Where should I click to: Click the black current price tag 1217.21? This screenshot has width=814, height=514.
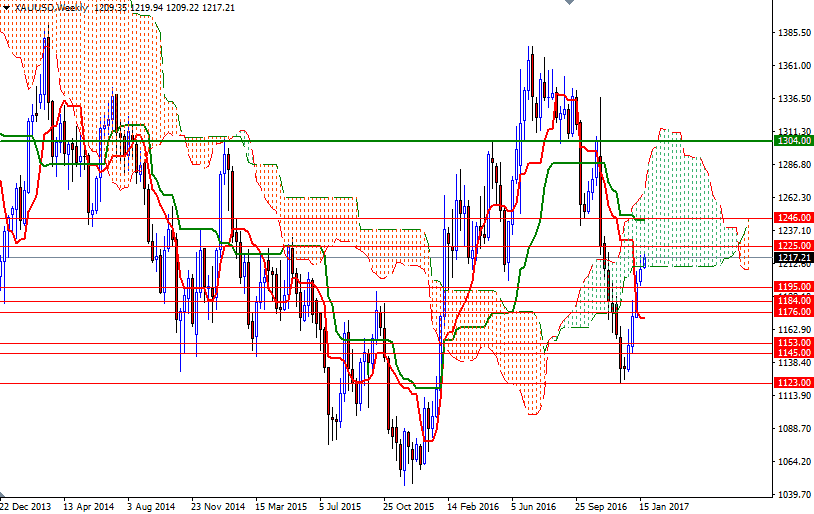(x=792, y=257)
